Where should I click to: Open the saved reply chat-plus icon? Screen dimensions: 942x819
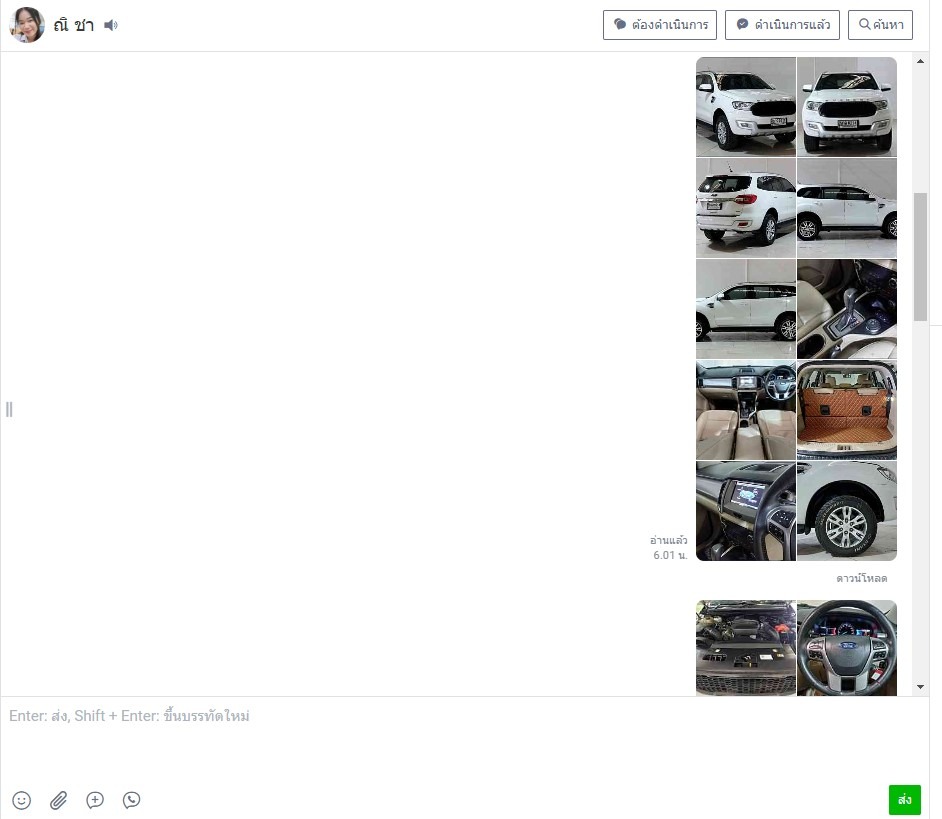(x=95, y=800)
